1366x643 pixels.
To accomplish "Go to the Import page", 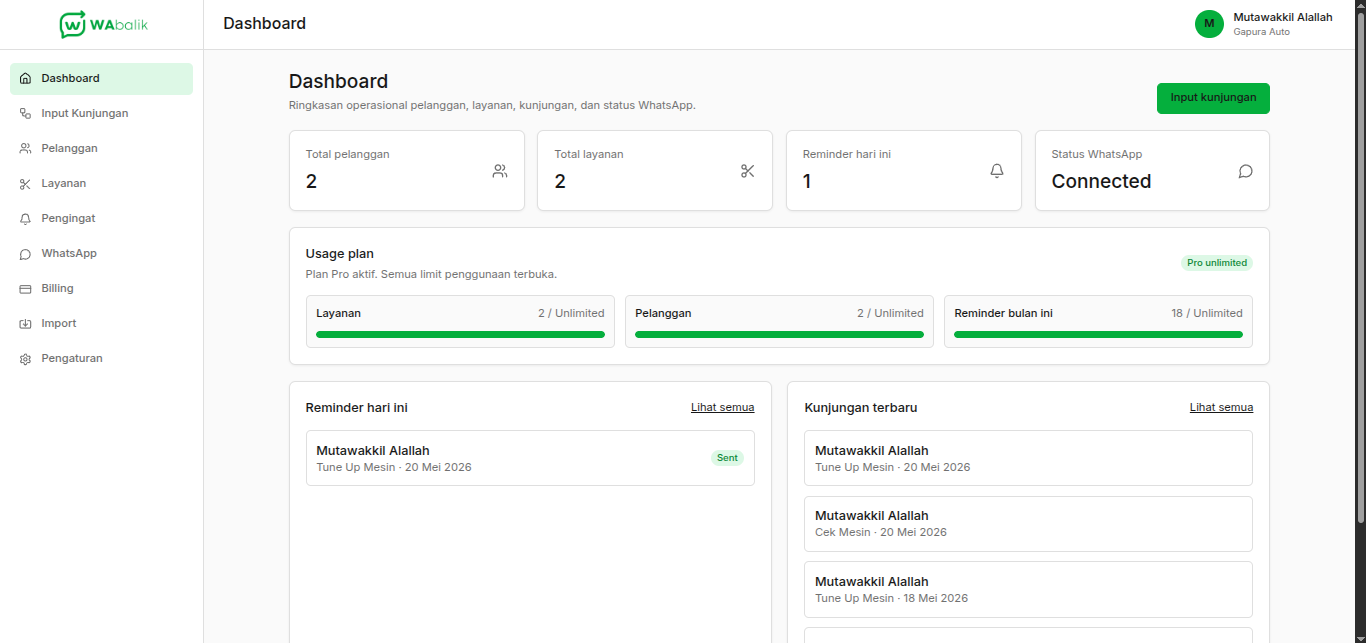I will click(x=101, y=324).
